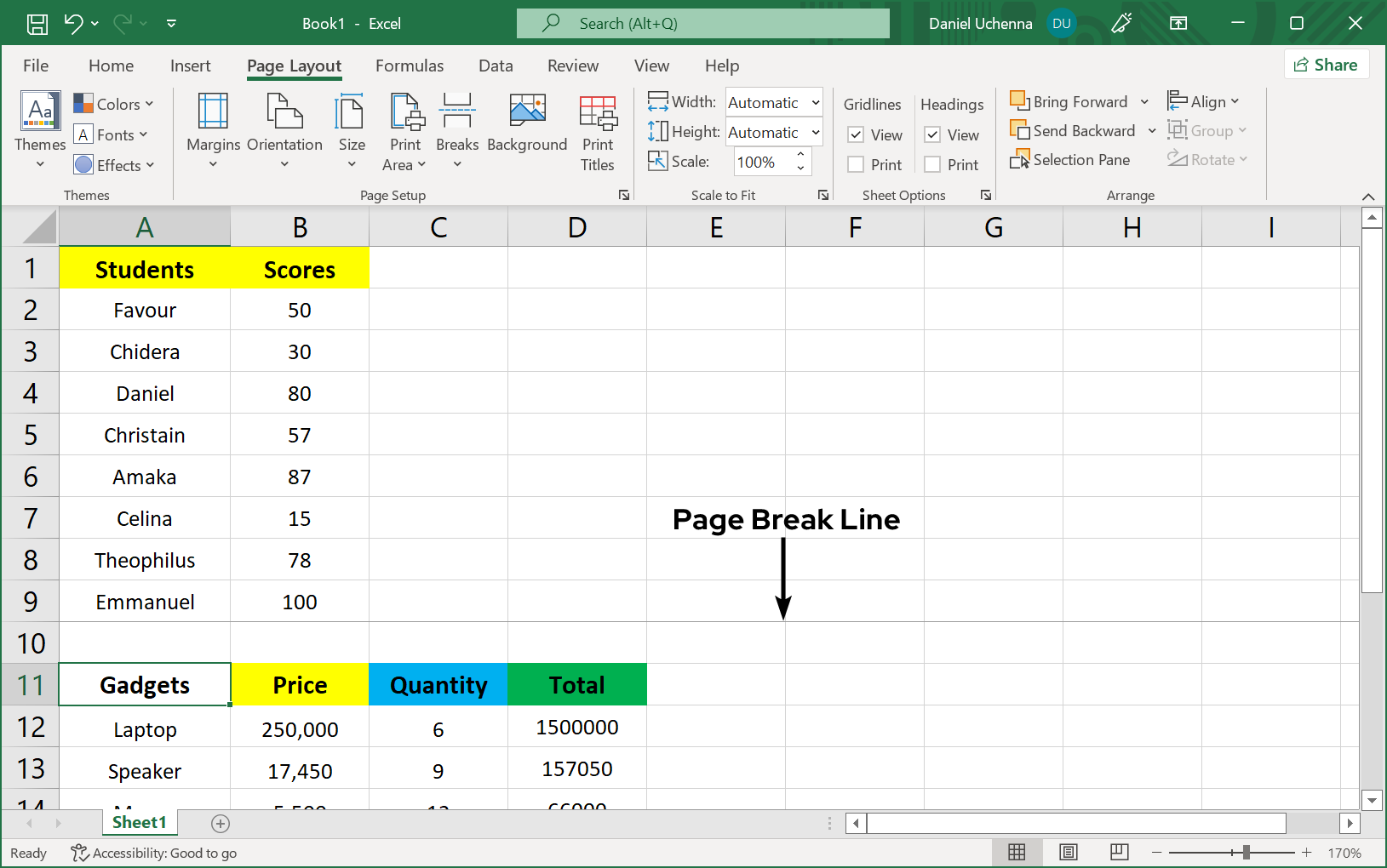Switch to the Formulas tab

(x=410, y=66)
